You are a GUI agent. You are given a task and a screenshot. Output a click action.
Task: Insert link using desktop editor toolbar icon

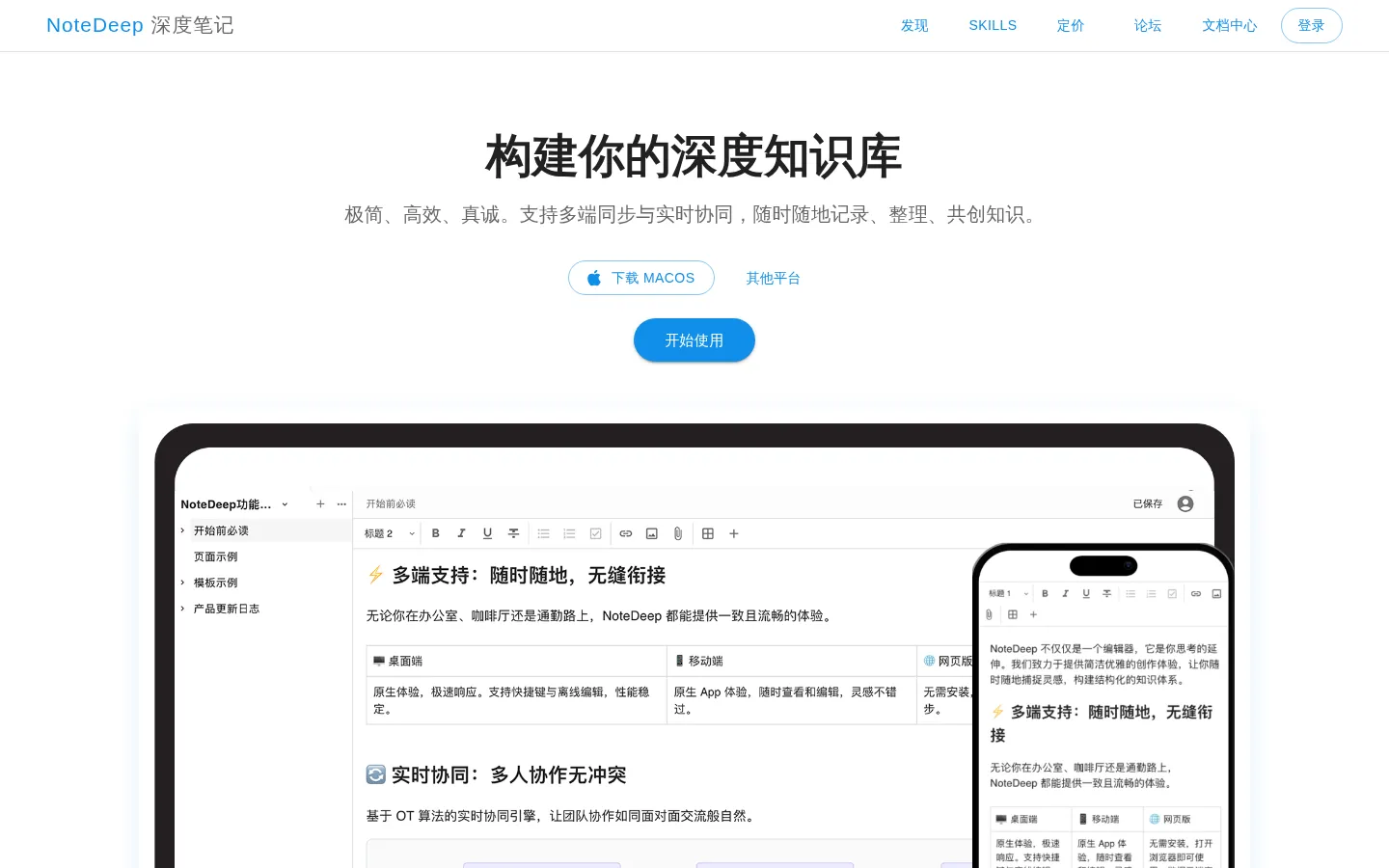[626, 533]
